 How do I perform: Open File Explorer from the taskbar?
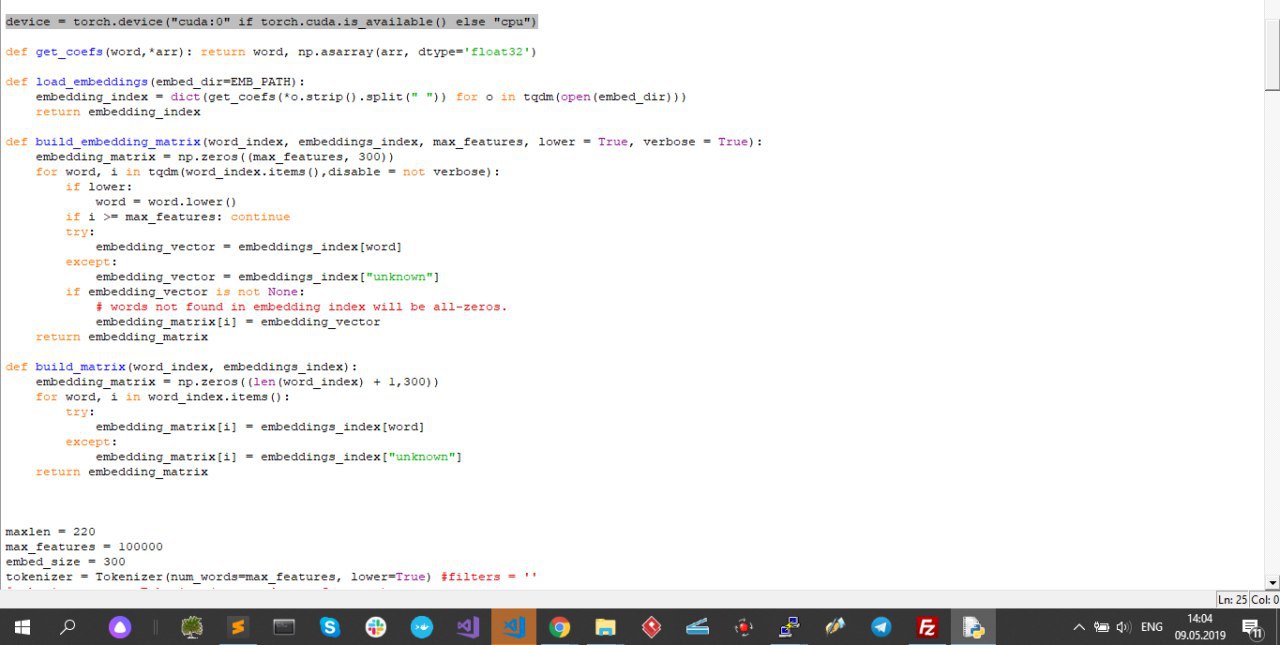tap(605, 627)
